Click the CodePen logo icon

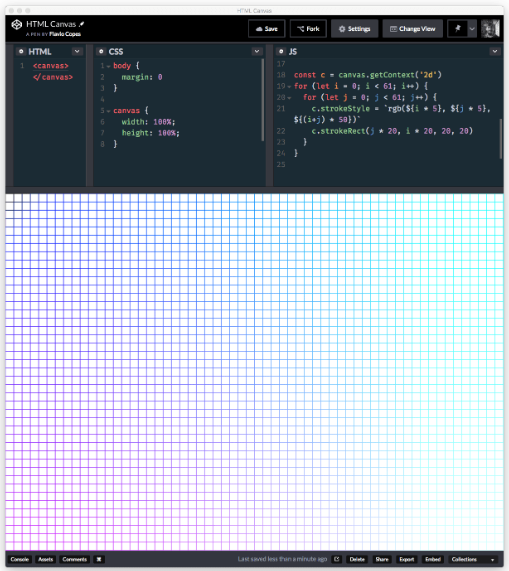[16, 24]
